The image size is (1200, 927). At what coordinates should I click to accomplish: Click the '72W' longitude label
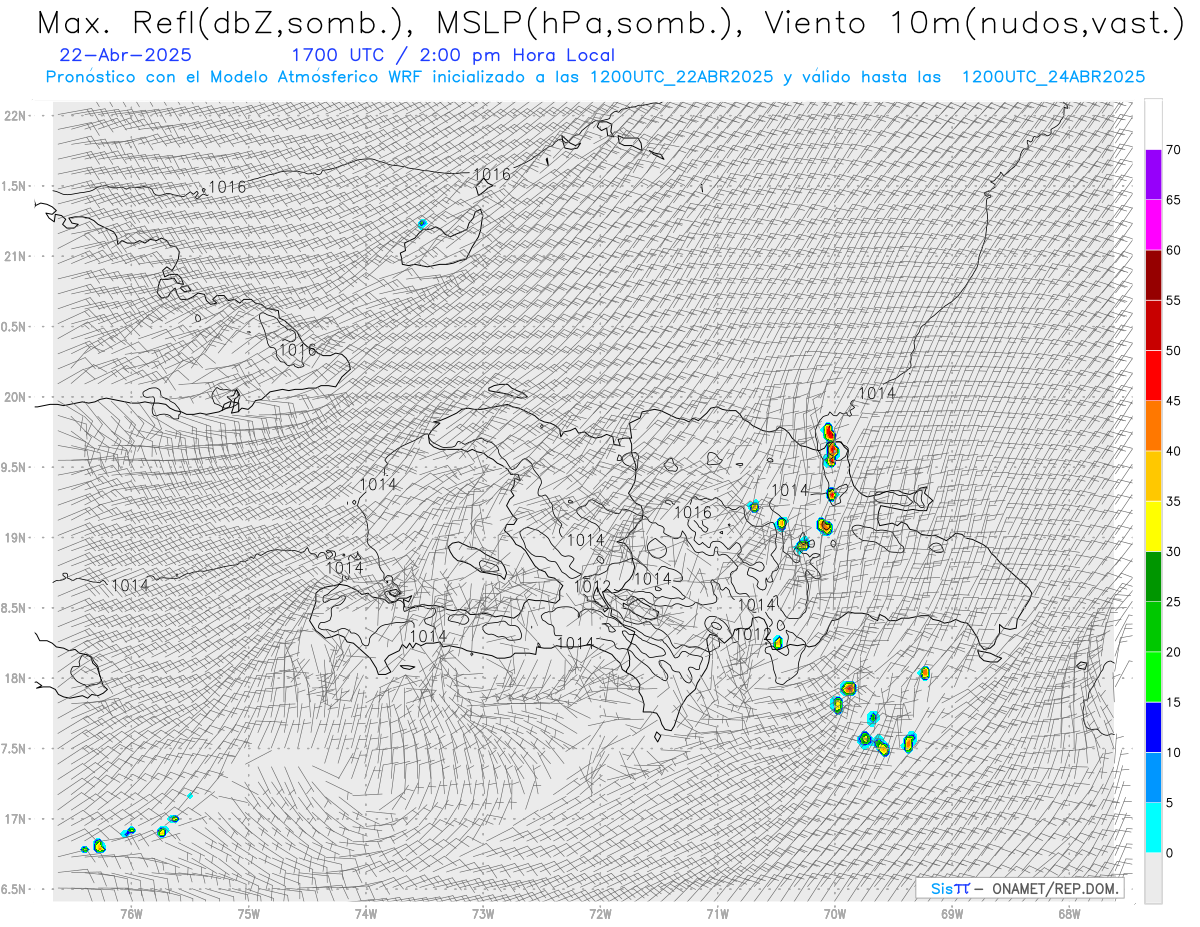coord(600,913)
